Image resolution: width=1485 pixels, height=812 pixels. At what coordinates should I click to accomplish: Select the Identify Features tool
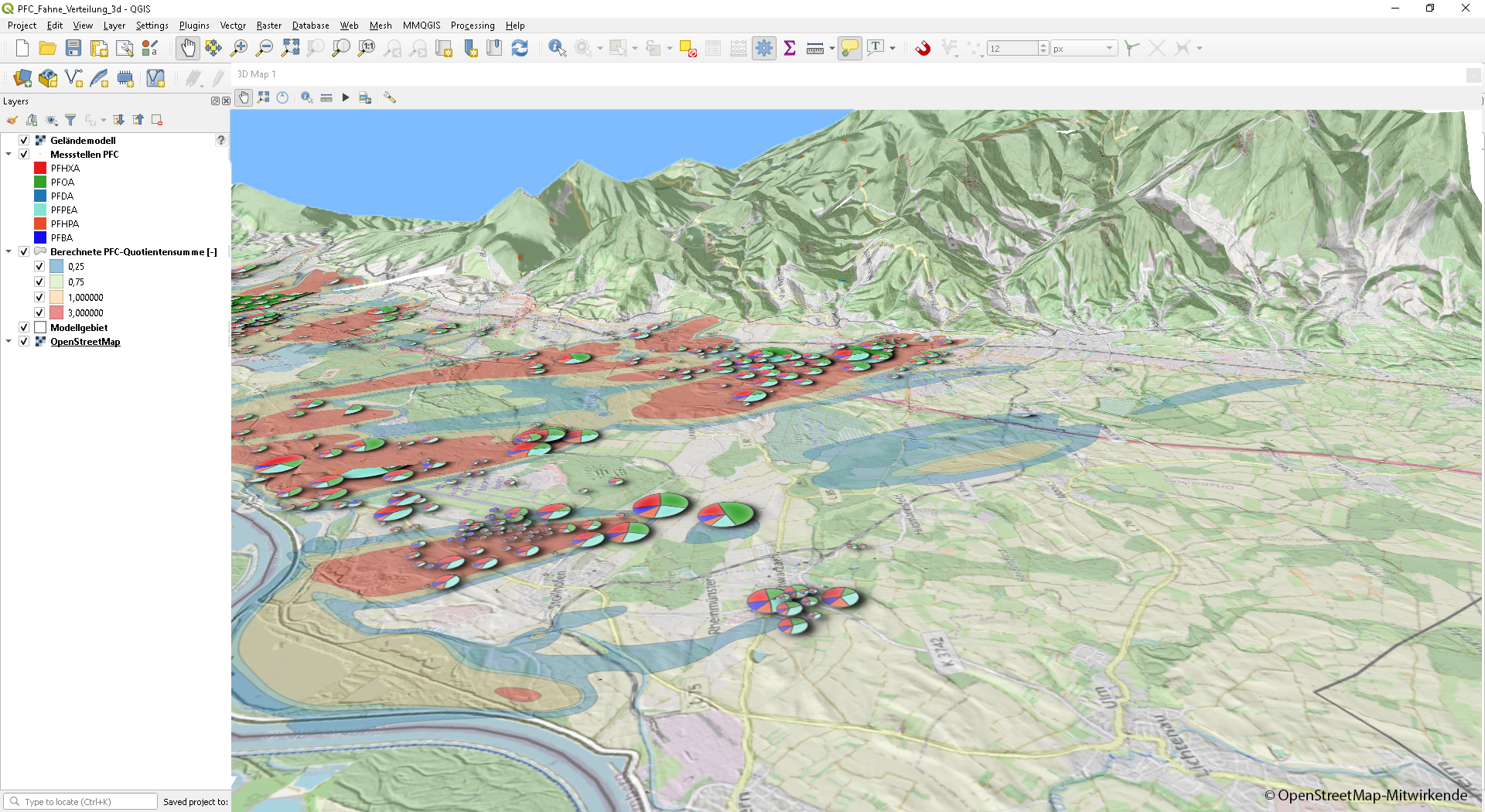[557, 48]
